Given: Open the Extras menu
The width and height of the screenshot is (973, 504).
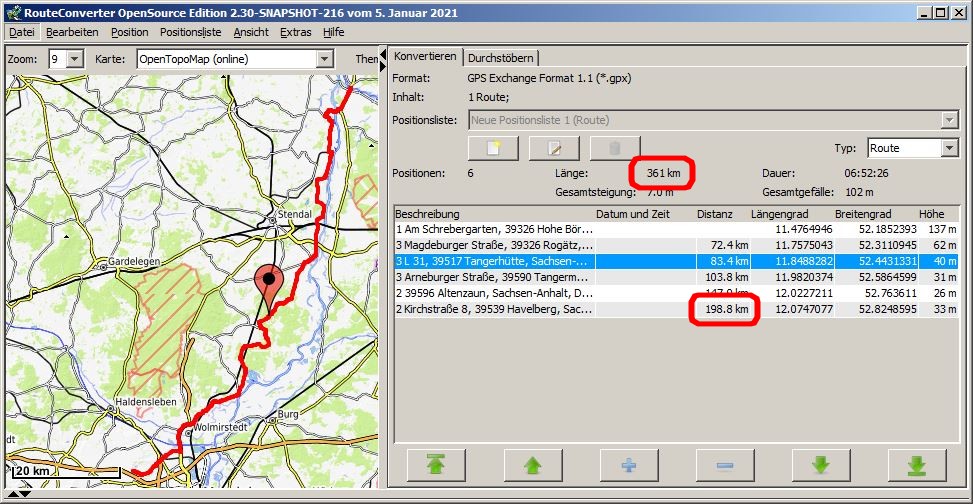Looking at the screenshot, I should [x=295, y=32].
